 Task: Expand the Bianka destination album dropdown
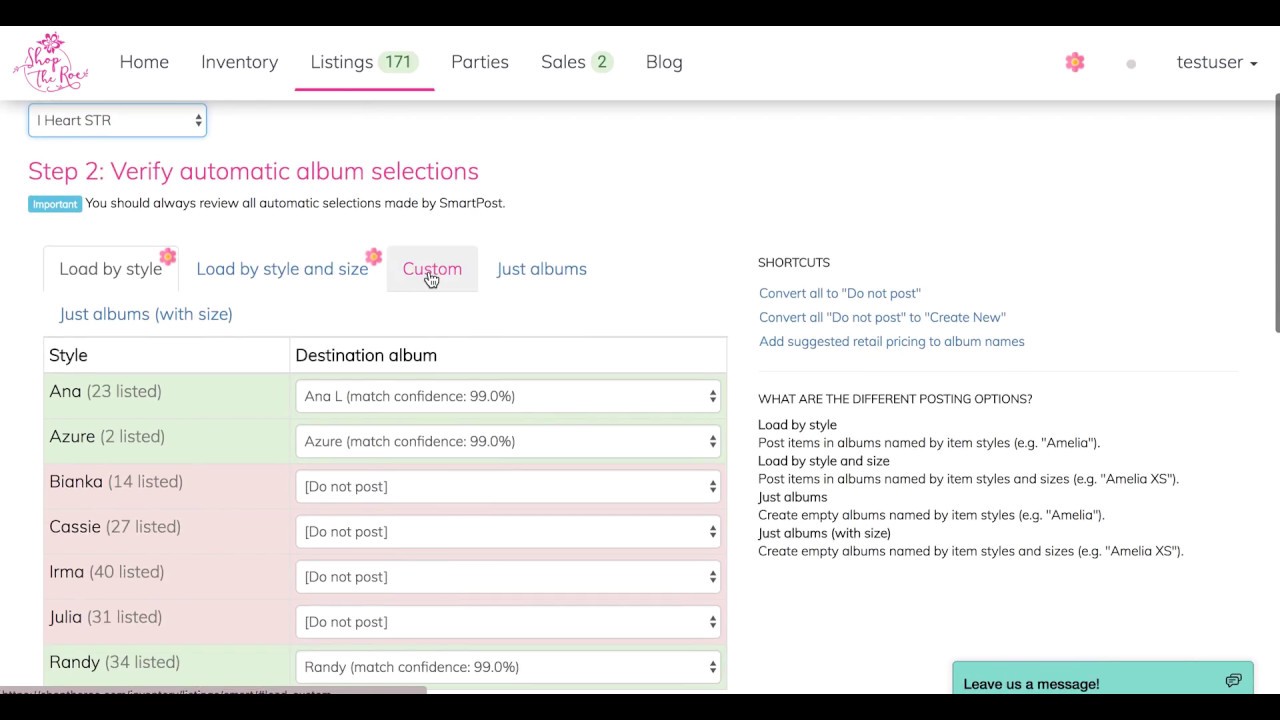[508, 486]
